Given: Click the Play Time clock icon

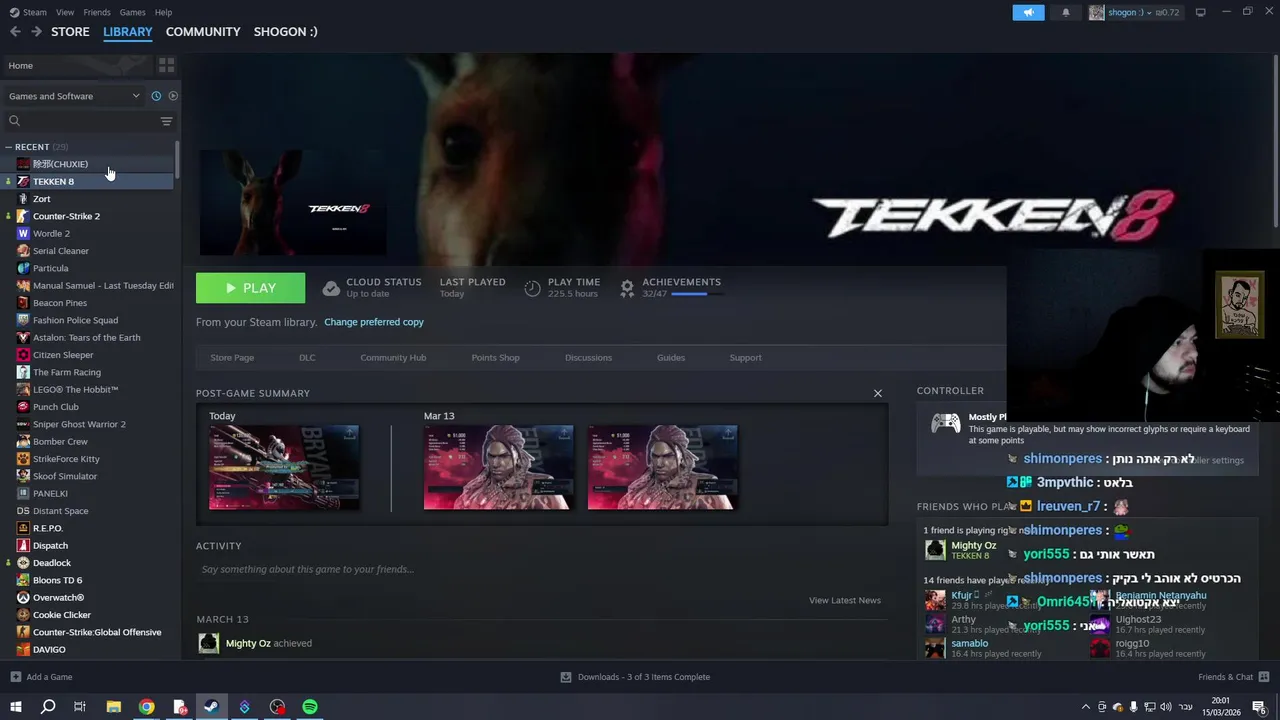Looking at the screenshot, I should (532, 288).
